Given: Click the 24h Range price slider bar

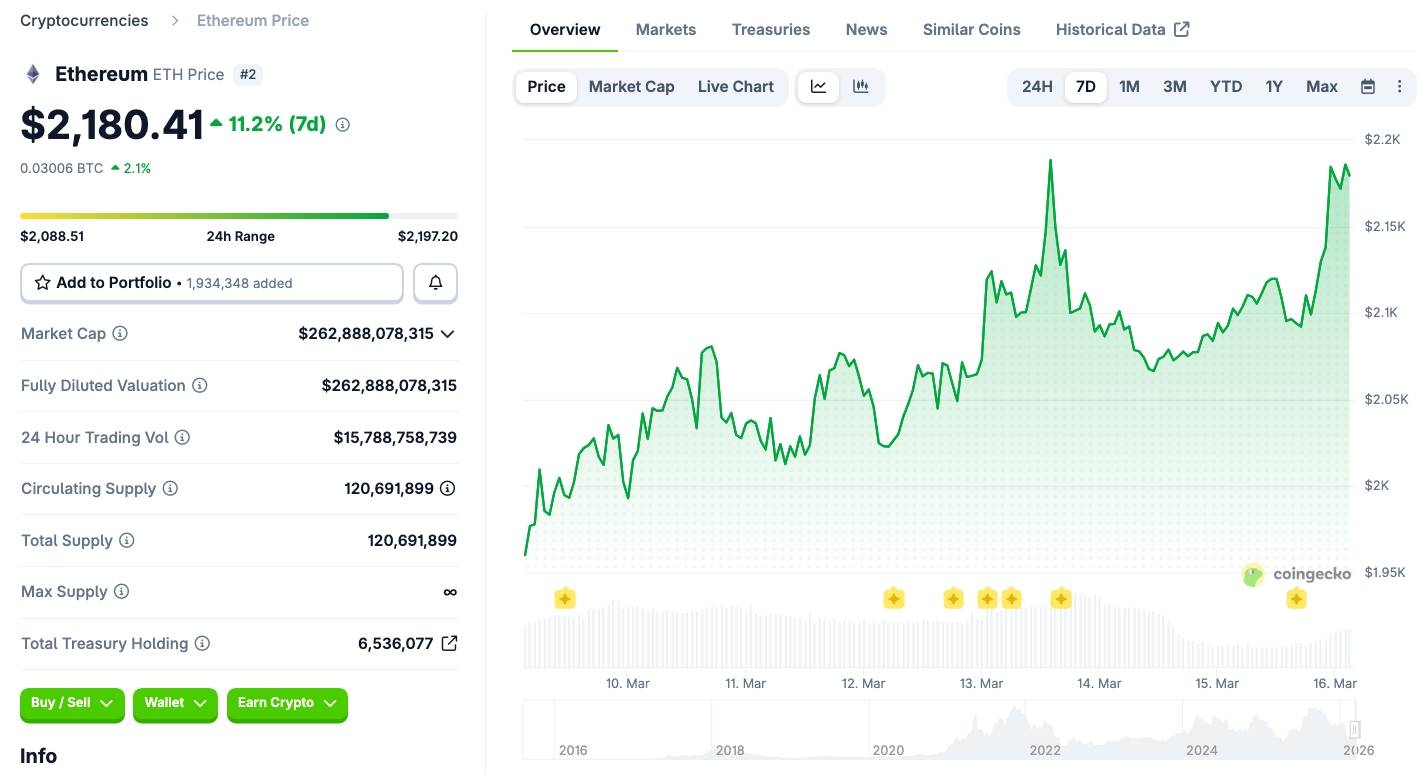Looking at the screenshot, I should 240,216.
